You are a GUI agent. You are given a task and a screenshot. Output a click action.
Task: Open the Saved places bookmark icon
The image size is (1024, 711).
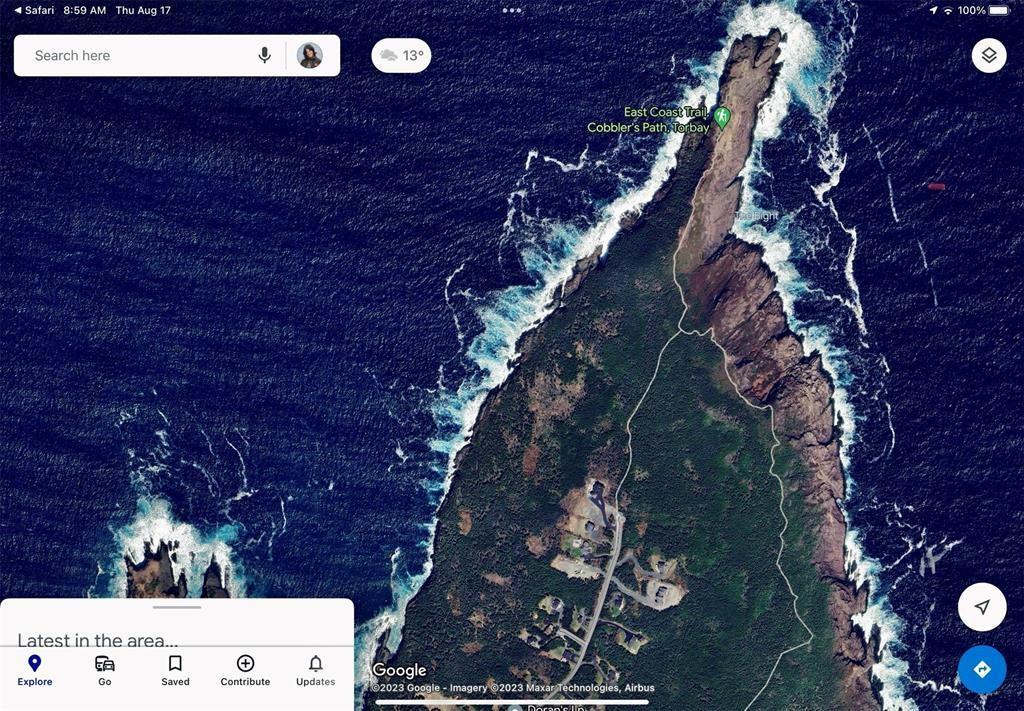click(175, 663)
